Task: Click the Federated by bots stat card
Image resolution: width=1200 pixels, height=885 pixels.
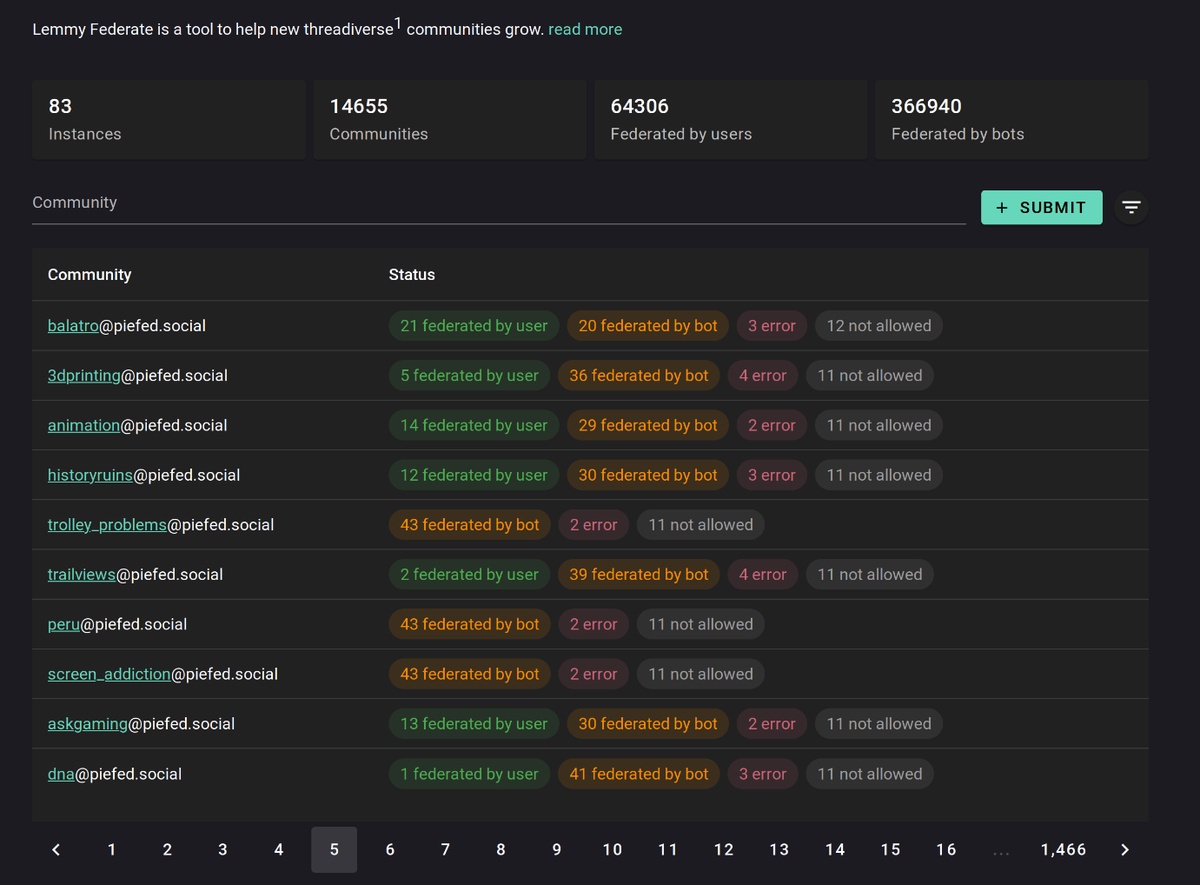Action: 1011,119
